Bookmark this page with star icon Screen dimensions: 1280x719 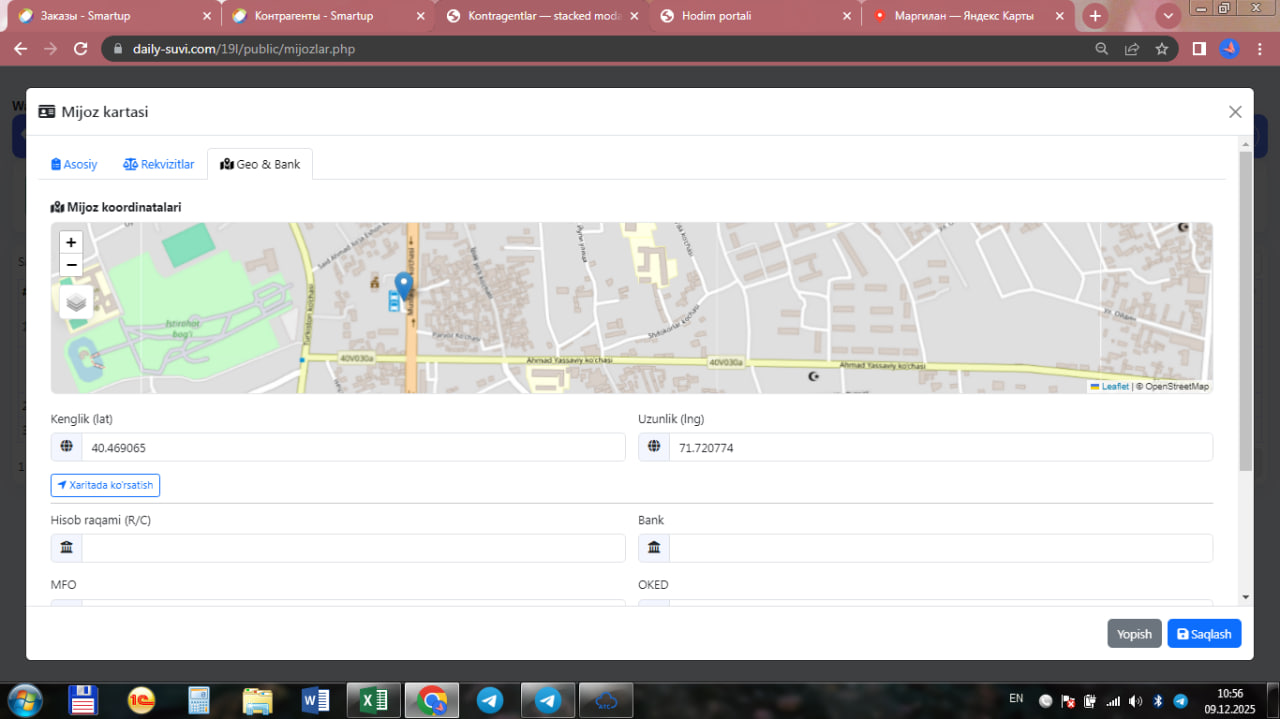1162,48
